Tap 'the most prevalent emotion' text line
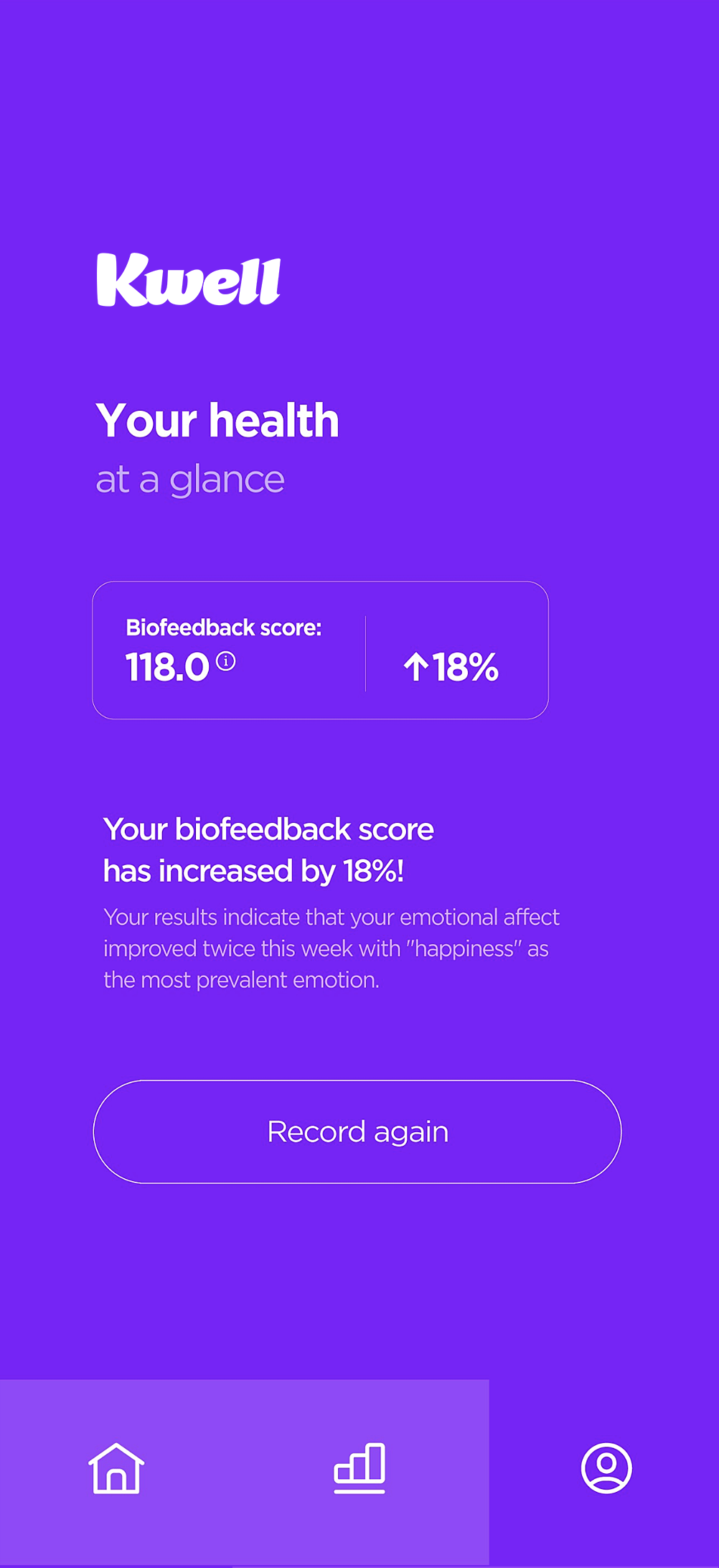The height and width of the screenshot is (1568, 719). coord(241,980)
